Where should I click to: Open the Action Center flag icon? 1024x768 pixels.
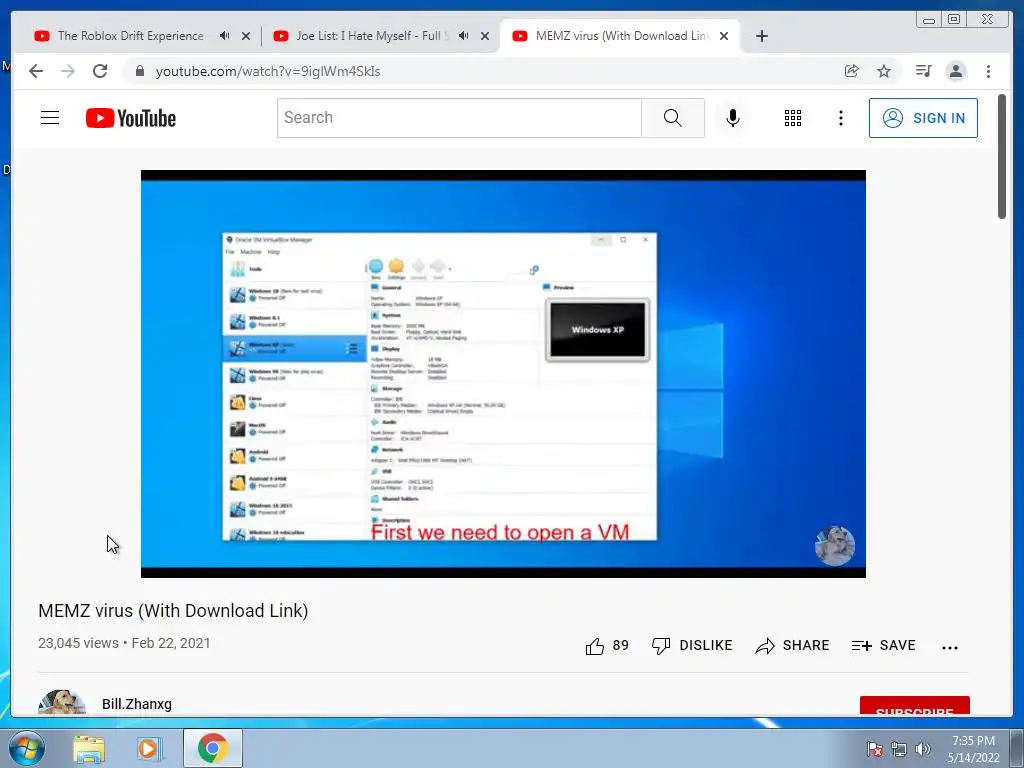coord(875,749)
